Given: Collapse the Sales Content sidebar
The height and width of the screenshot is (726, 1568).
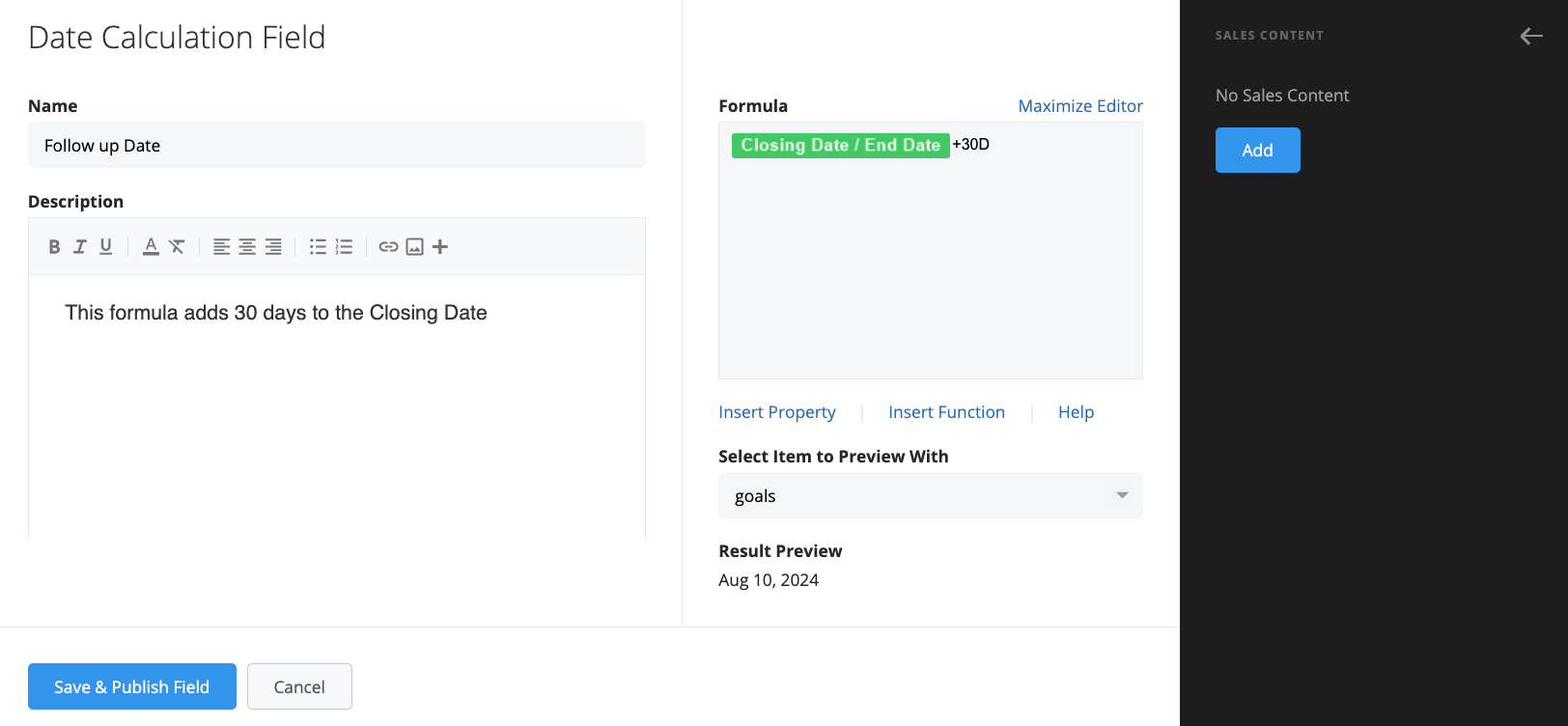Looking at the screenshot, I should (1531, 36).
